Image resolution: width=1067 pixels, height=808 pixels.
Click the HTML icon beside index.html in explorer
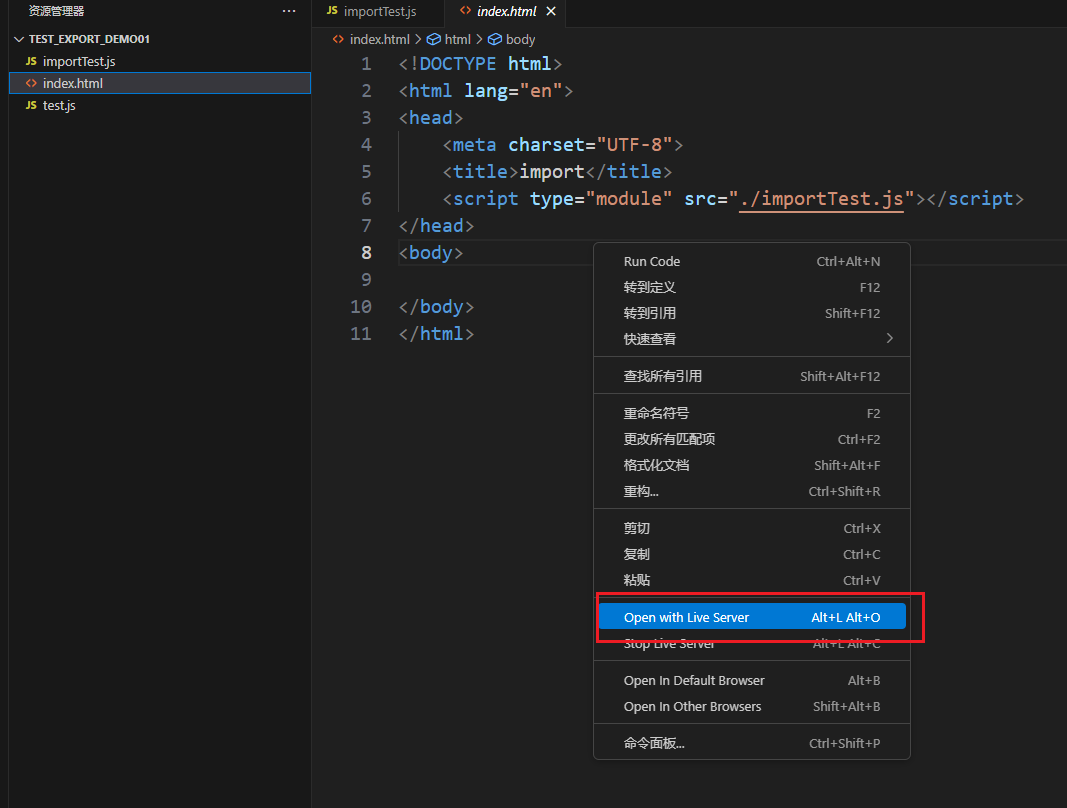(x=31, y=83)
